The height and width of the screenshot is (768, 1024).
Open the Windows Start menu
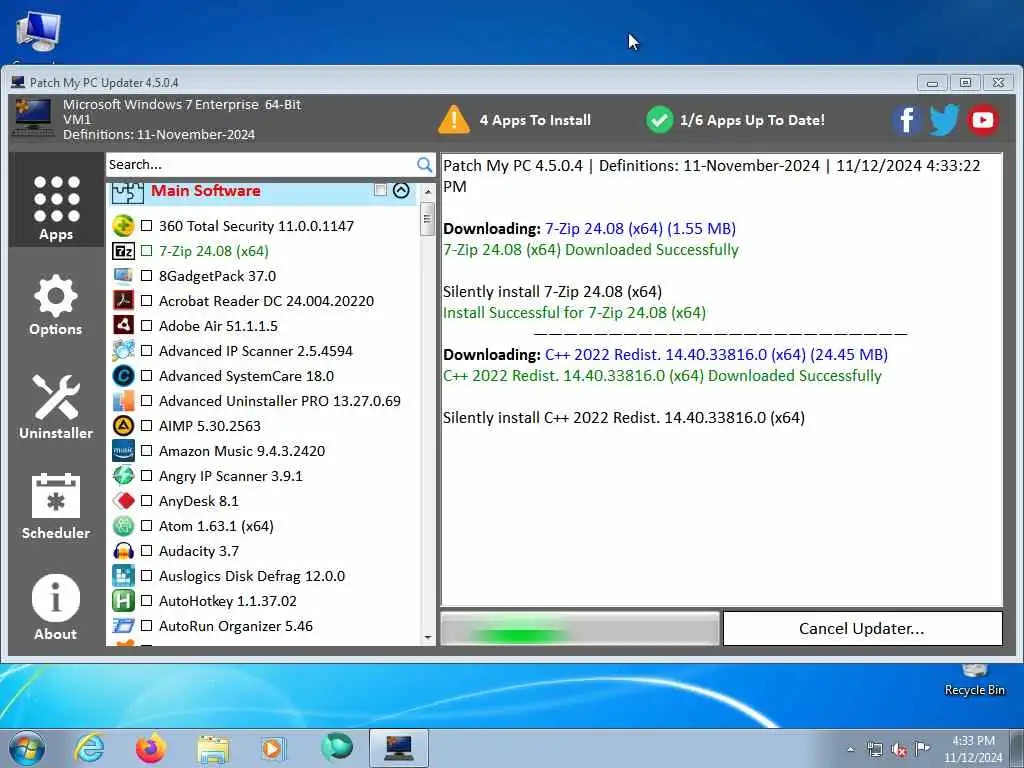tap(27, 748)
